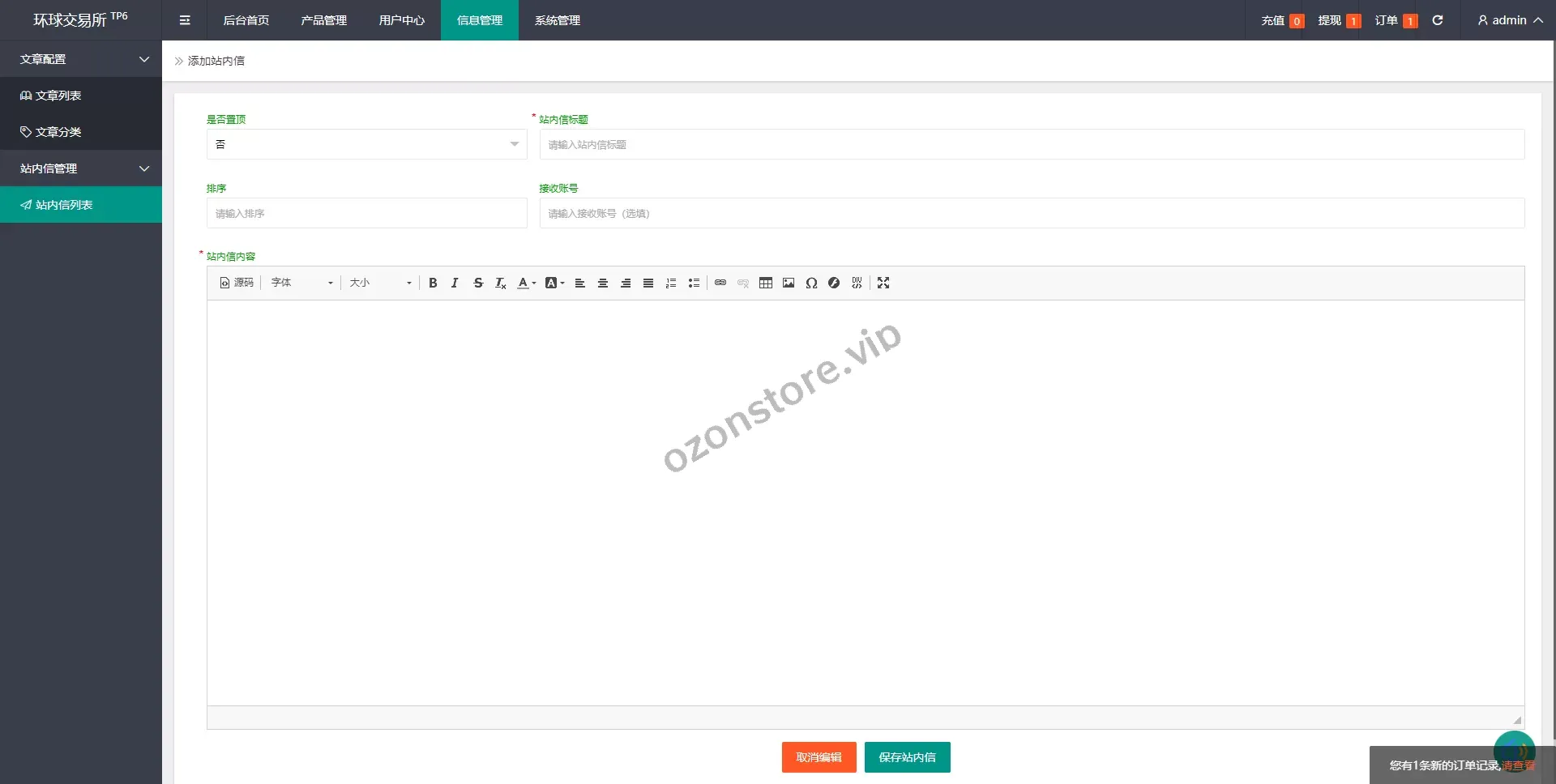Click the 取消编辑 cancel button

pos(819,757)
